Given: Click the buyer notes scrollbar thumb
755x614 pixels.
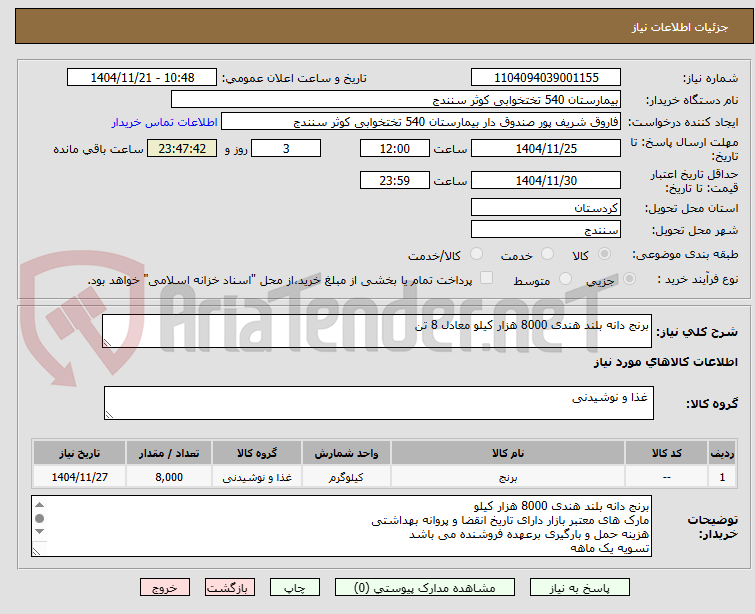Looking at the screenshot, I should point(39,519).
